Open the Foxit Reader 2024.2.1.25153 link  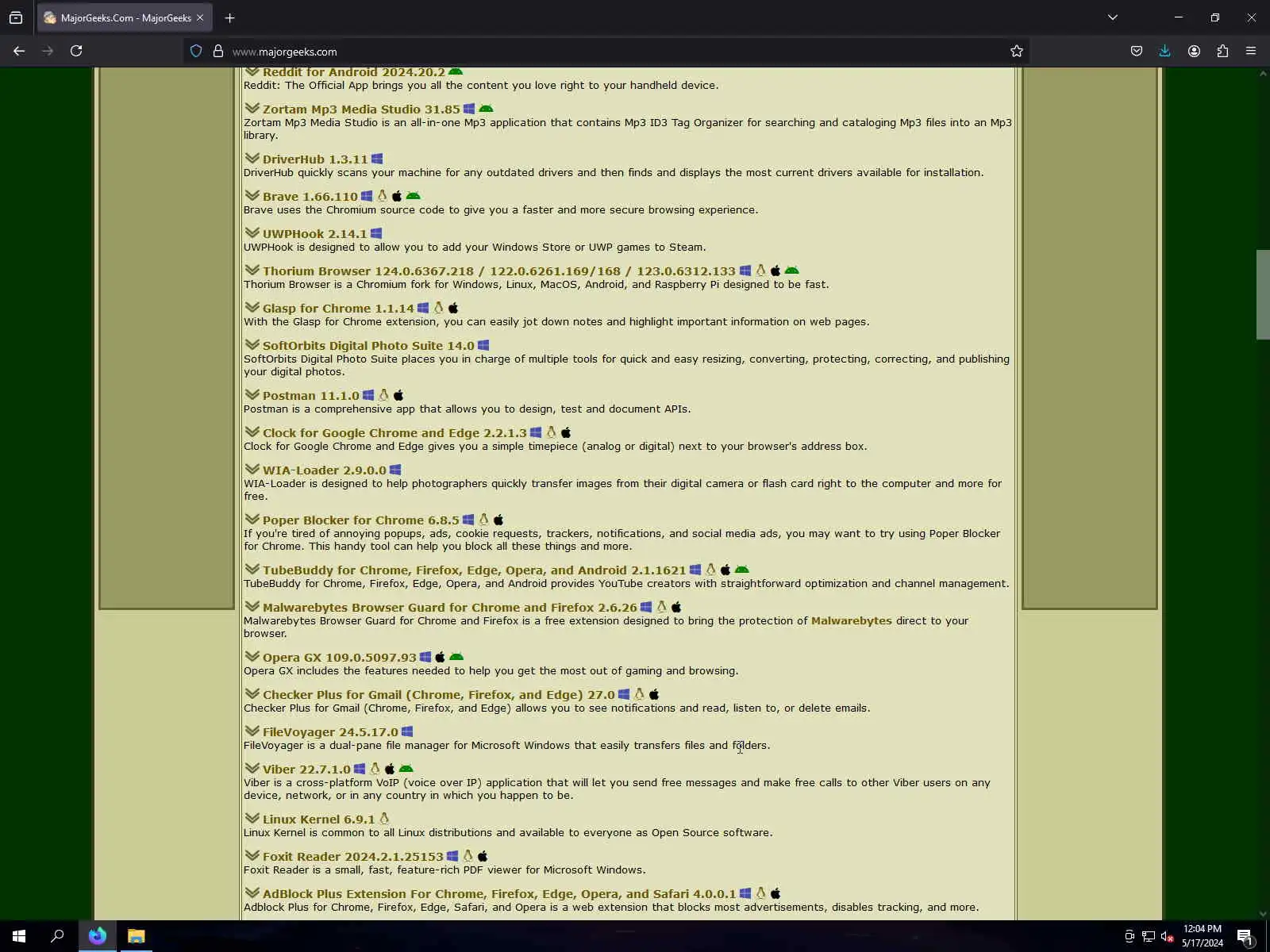[x=353, y=857]
